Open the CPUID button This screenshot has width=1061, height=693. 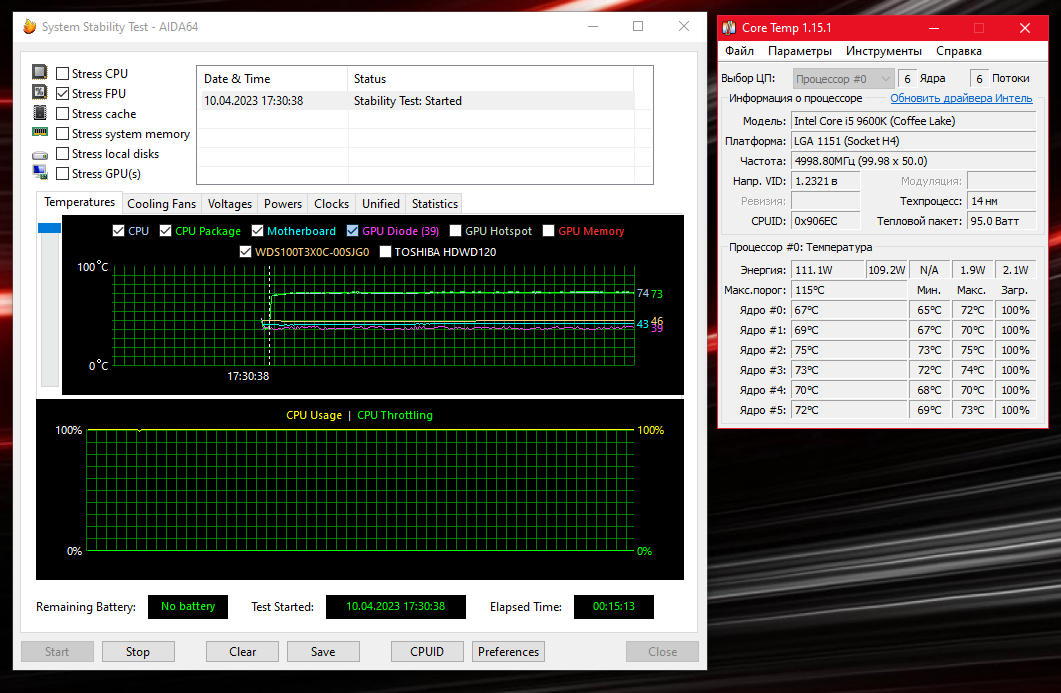[x=427, y=652]
